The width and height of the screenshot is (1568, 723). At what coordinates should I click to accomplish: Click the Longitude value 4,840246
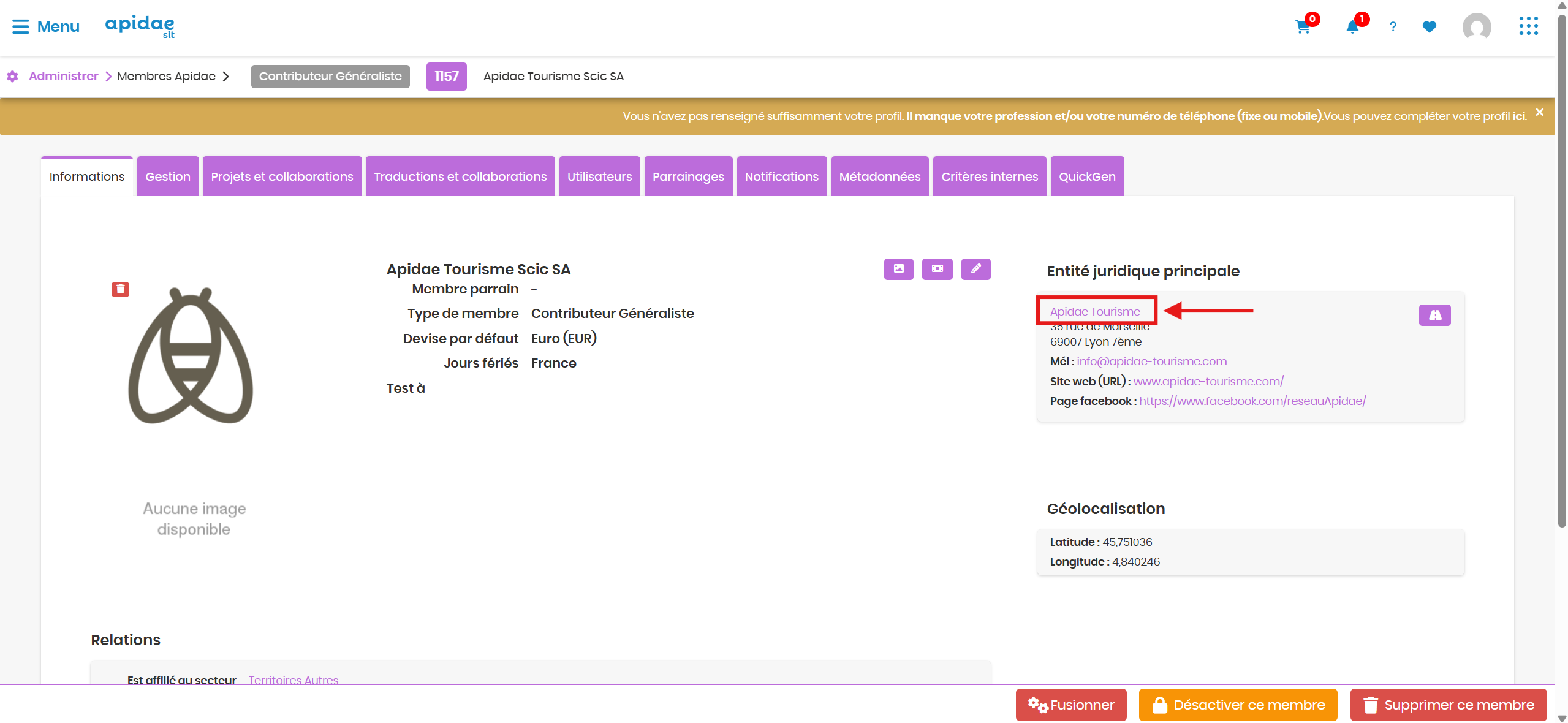coord(1135,562)
